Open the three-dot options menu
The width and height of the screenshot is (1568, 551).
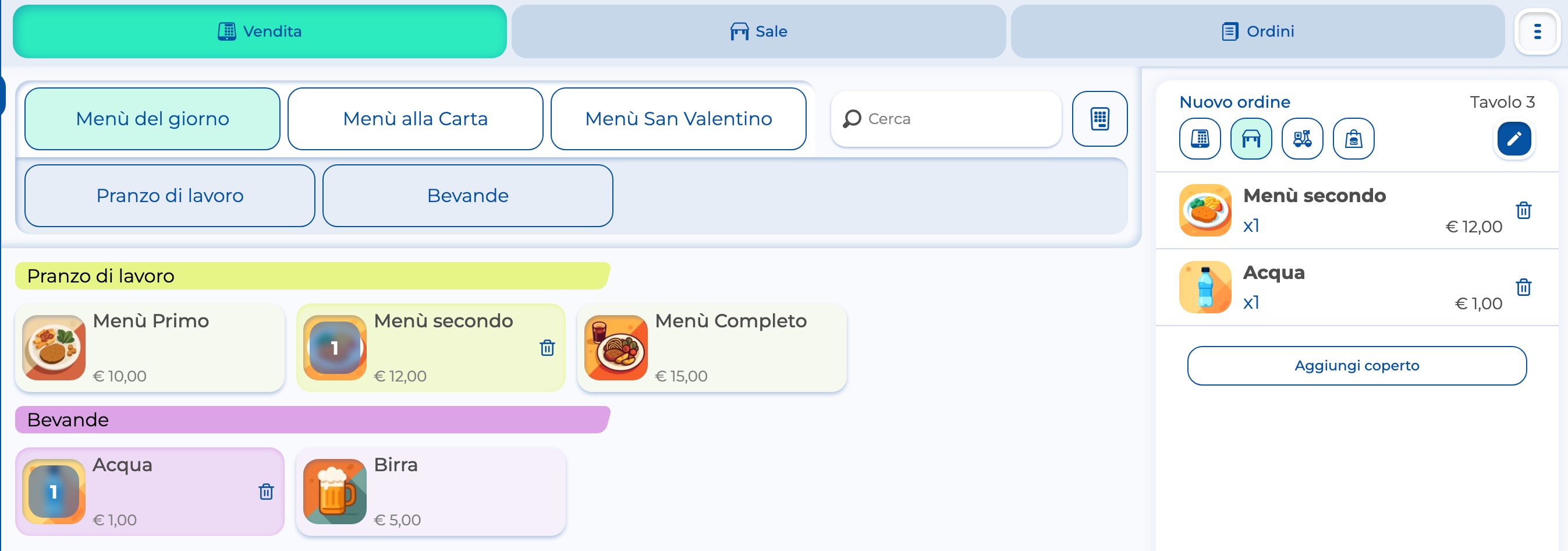click(1537, 31)
